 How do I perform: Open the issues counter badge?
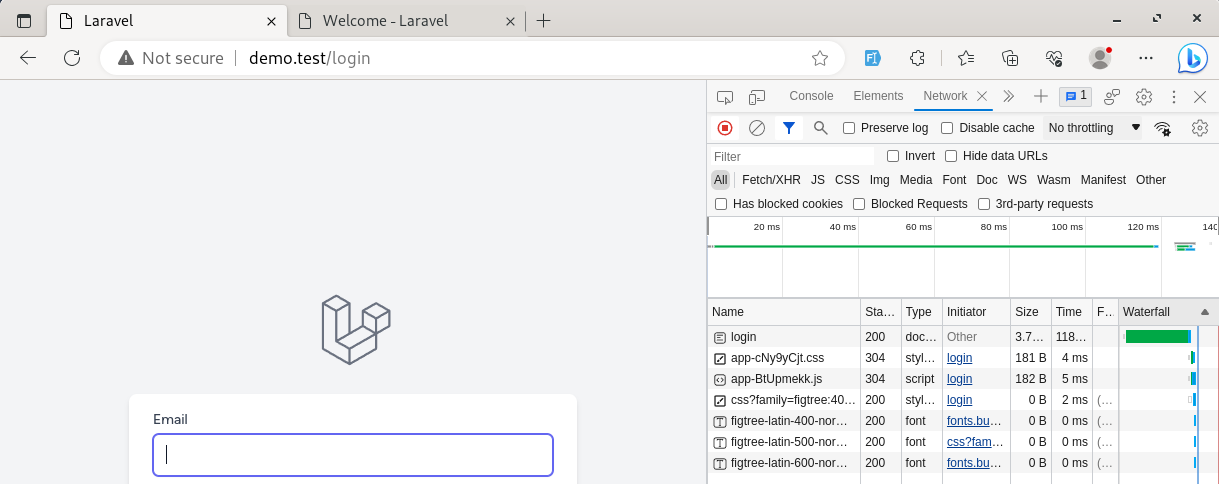point(1076,96)
